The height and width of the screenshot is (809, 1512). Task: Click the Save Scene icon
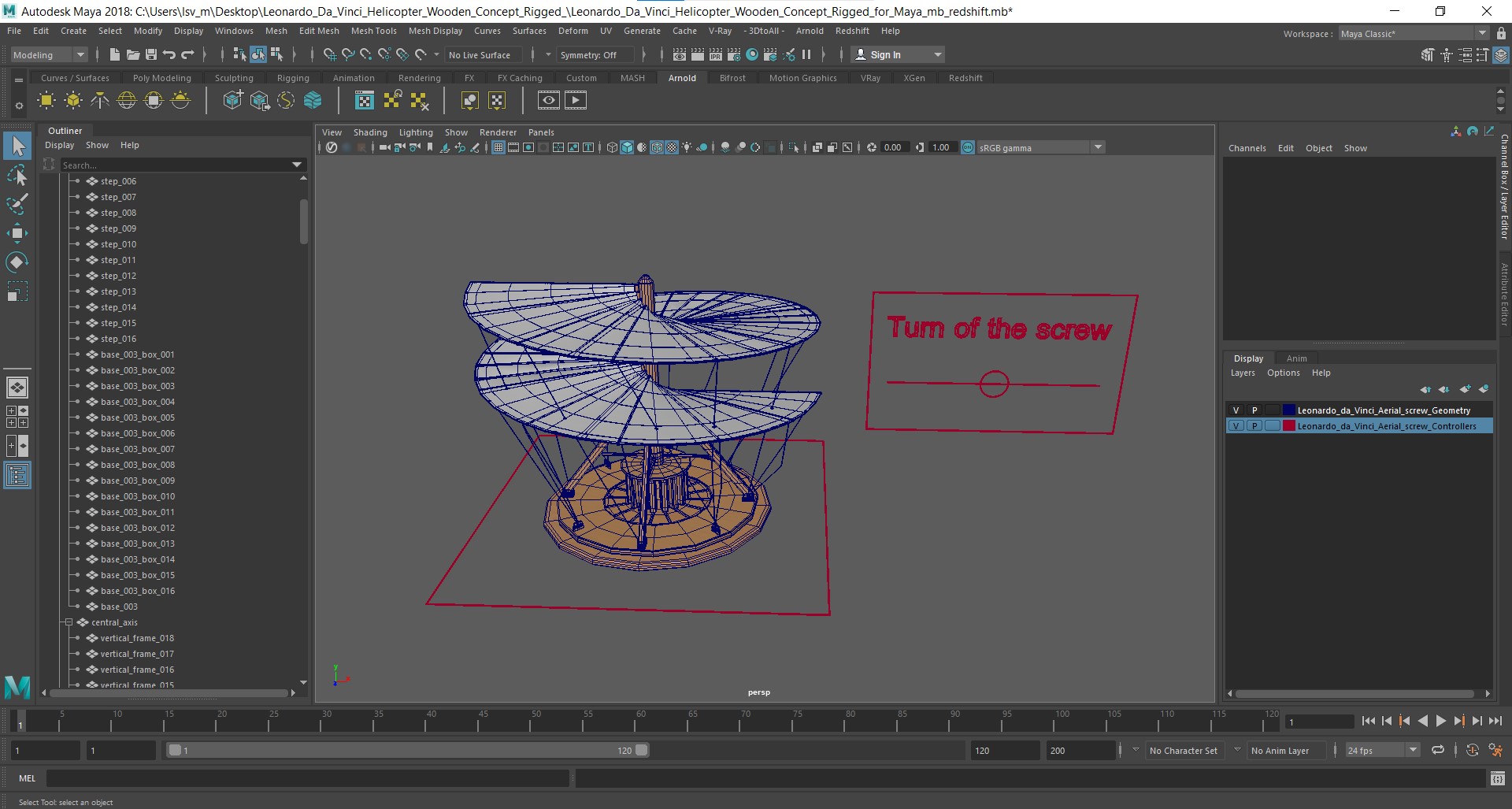coord(150,54)
